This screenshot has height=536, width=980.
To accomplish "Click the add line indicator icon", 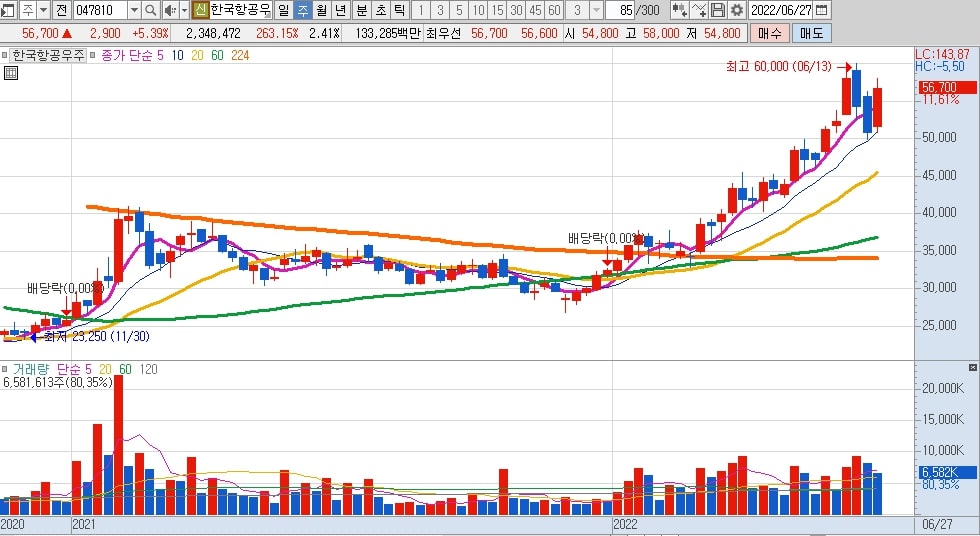I will point(699,10).
